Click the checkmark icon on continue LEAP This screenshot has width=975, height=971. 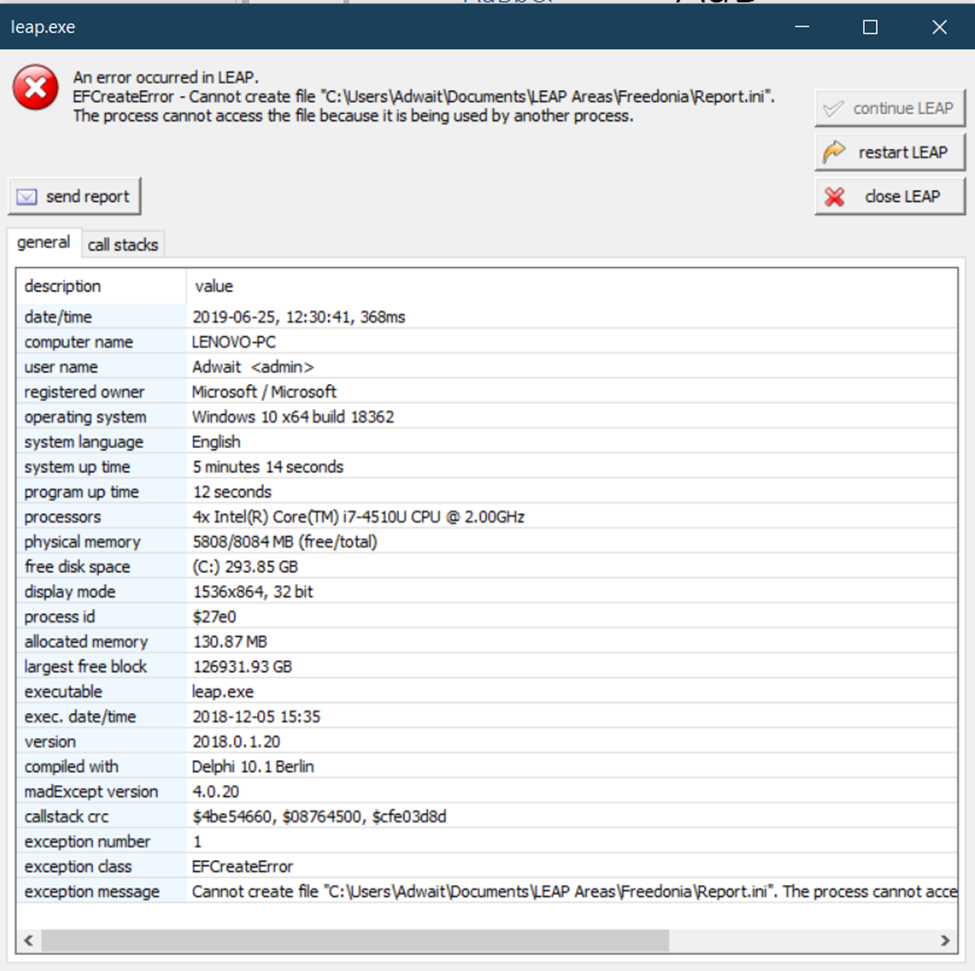(x=833, y=109)
